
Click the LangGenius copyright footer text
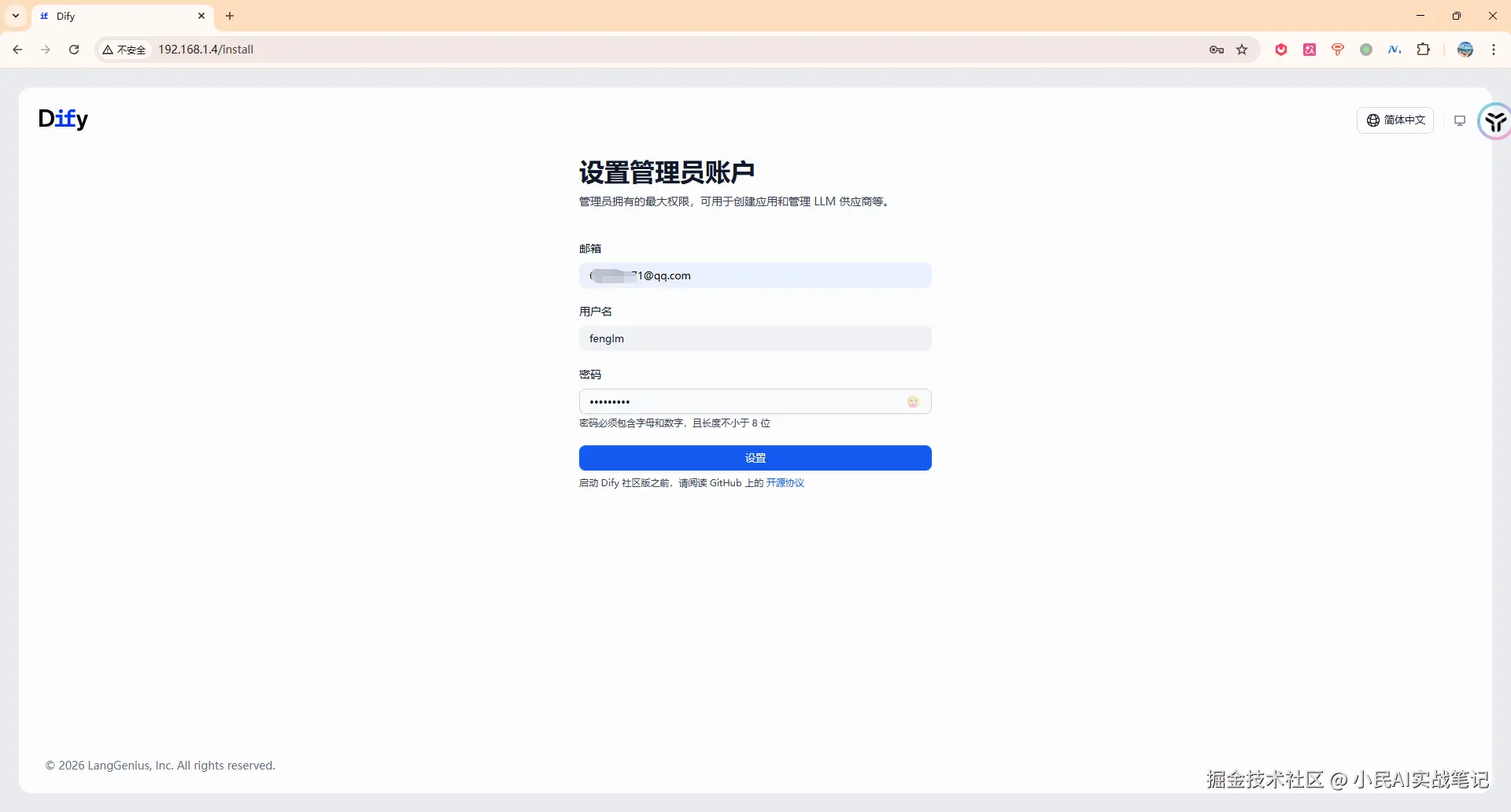click(x=161, y=766)
